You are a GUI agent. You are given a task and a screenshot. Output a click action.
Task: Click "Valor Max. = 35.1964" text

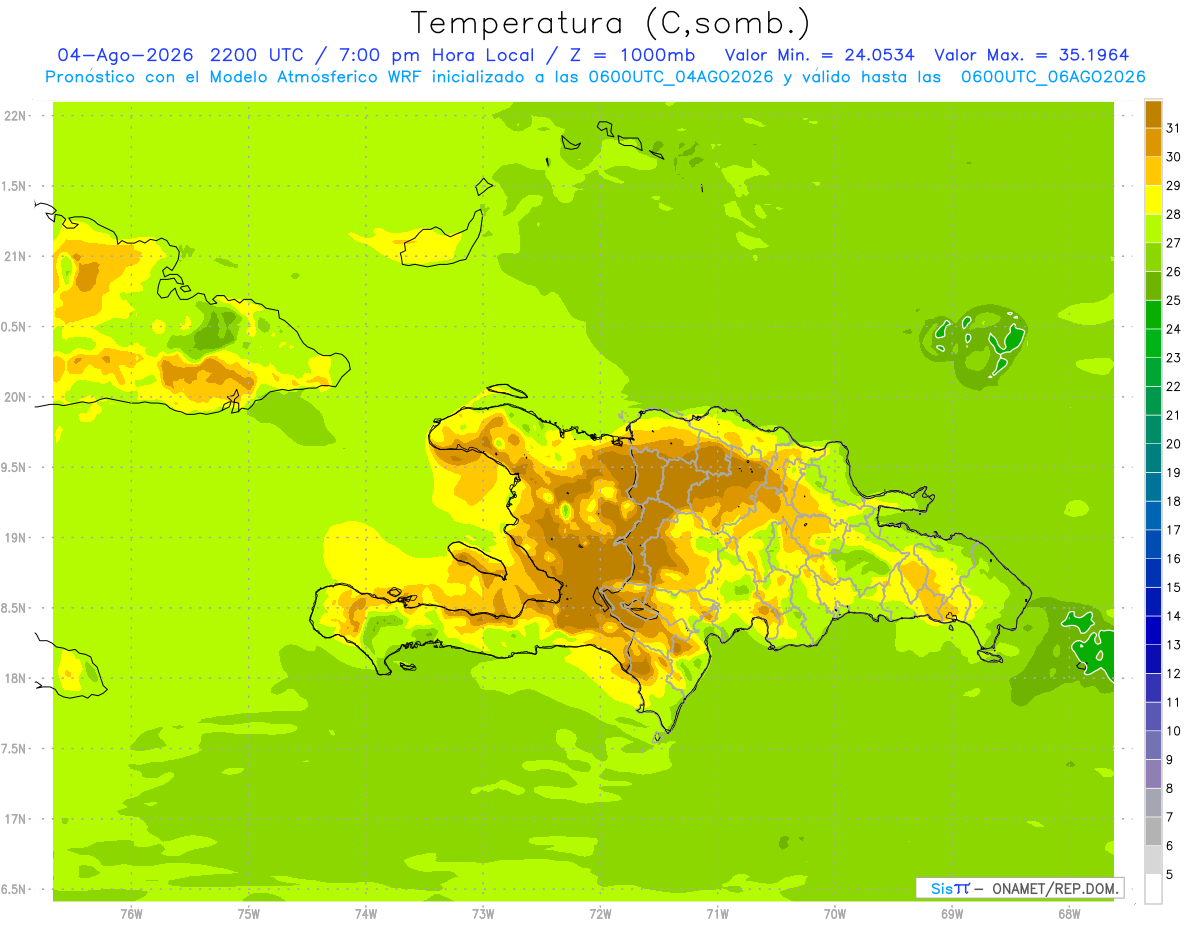coord(1032,55)
